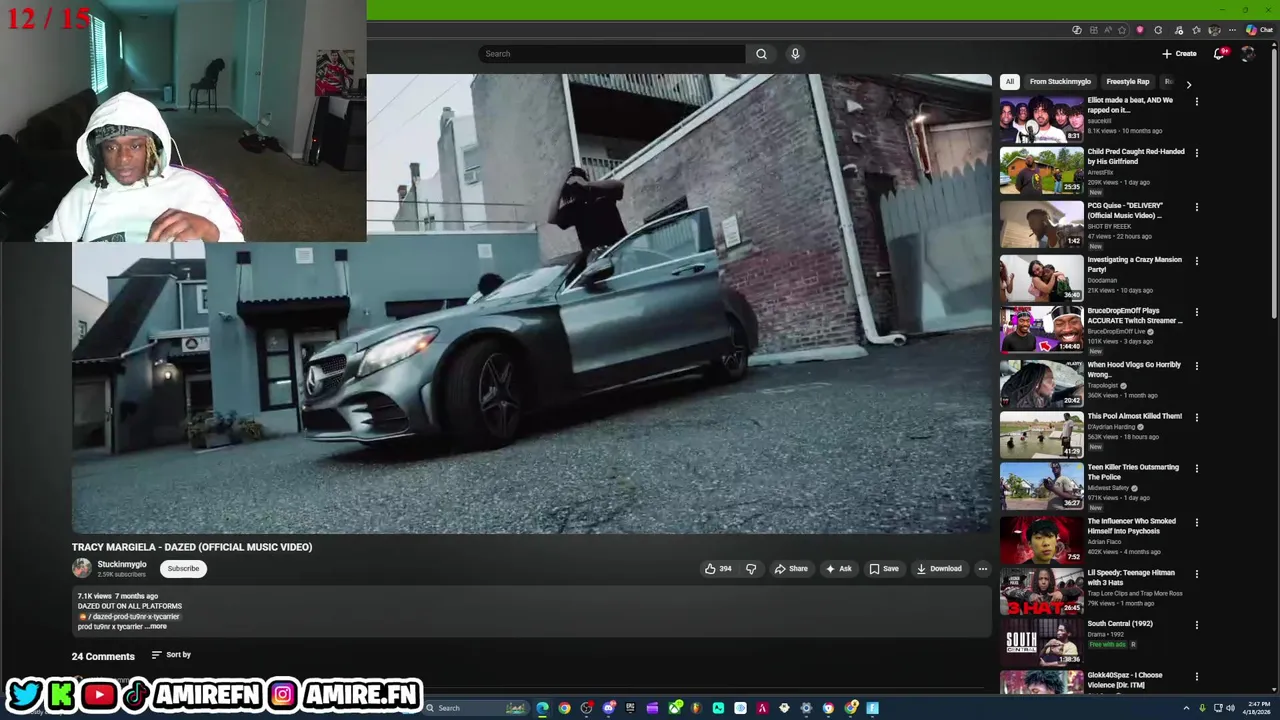This screenshot has height=720, width=1280.
Task: Share the video
Action: 791,569
